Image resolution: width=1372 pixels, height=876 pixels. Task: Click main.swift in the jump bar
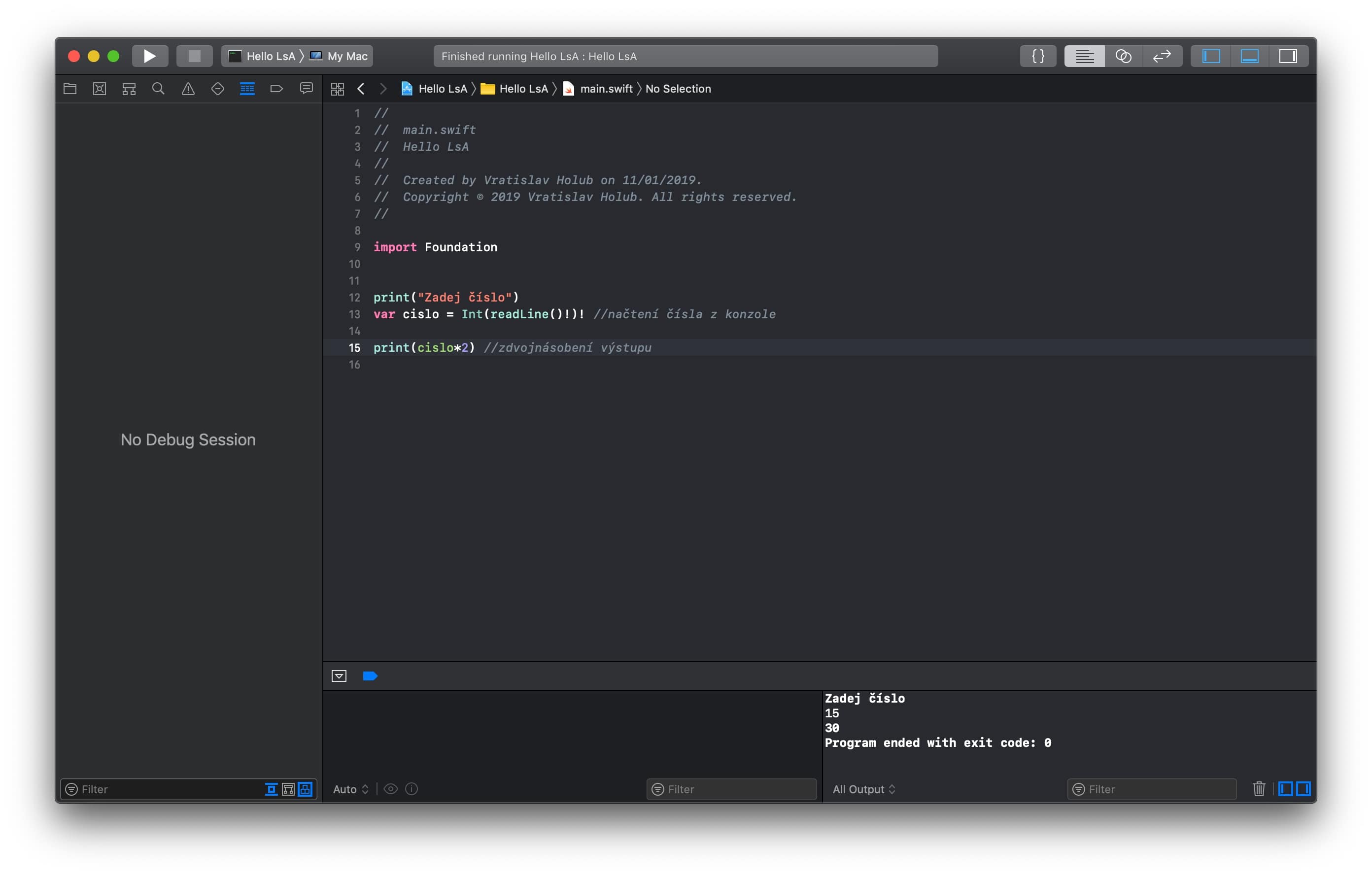tap(606, 89)
